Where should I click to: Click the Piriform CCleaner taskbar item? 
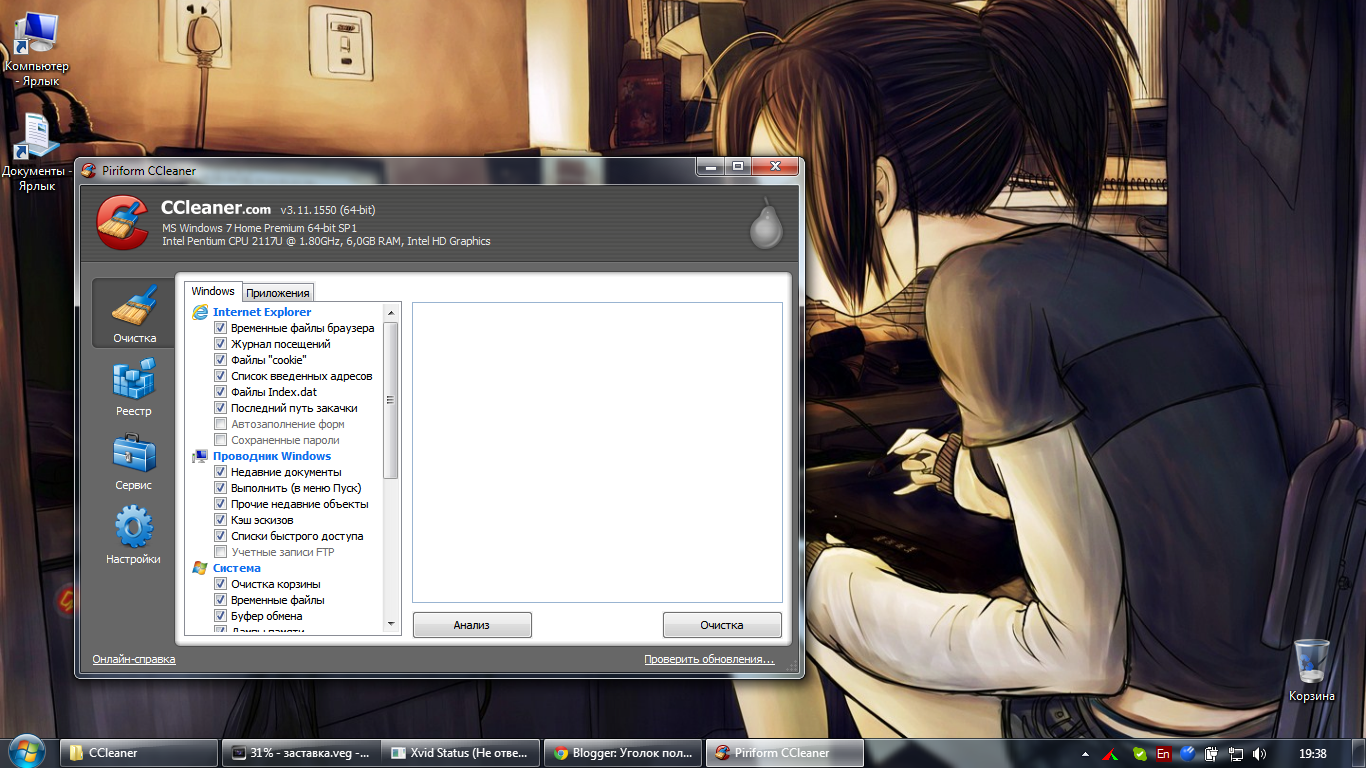785,753
